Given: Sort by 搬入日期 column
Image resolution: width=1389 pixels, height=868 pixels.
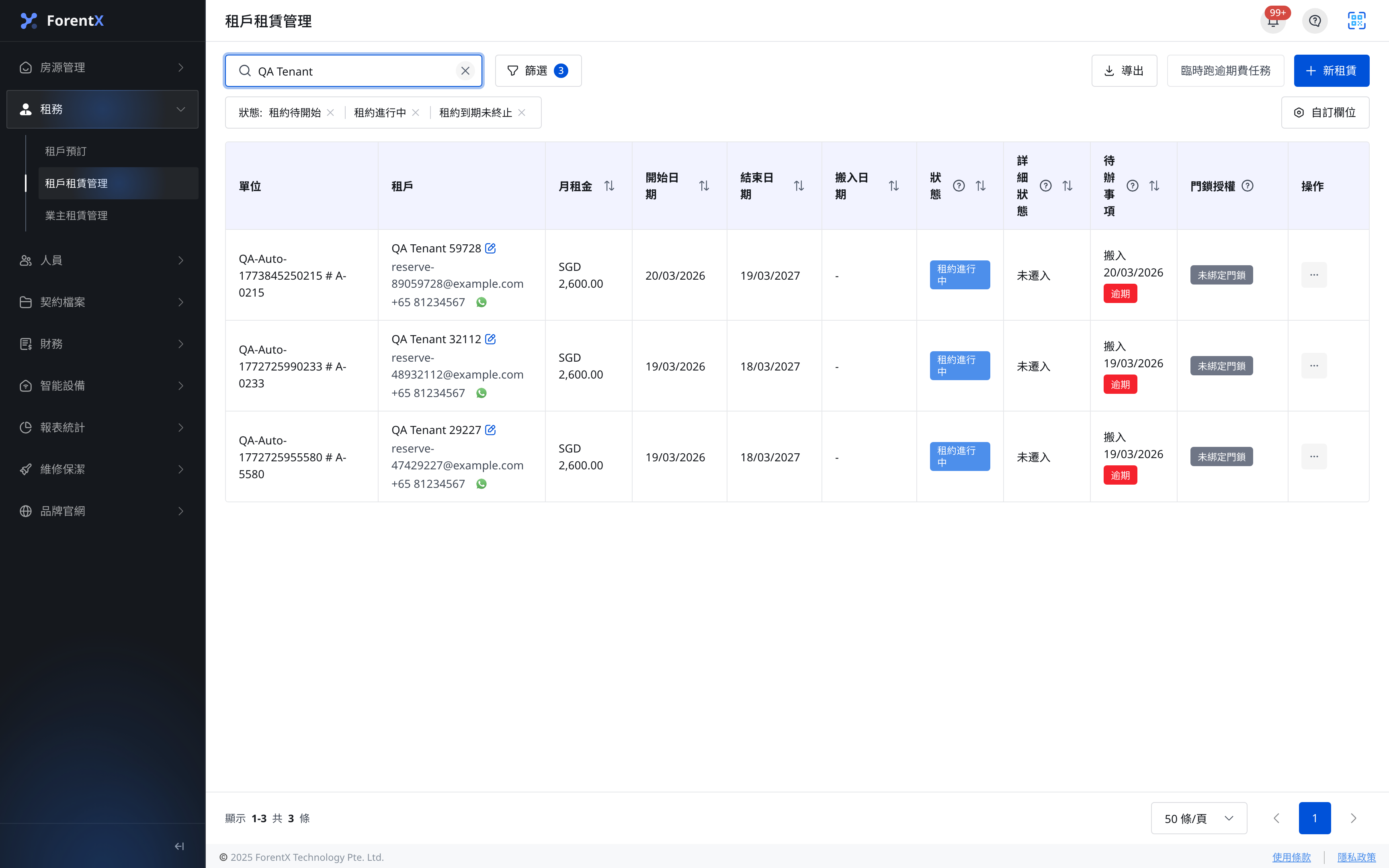Looking at the screenshot, I should (x=894, y=185).
